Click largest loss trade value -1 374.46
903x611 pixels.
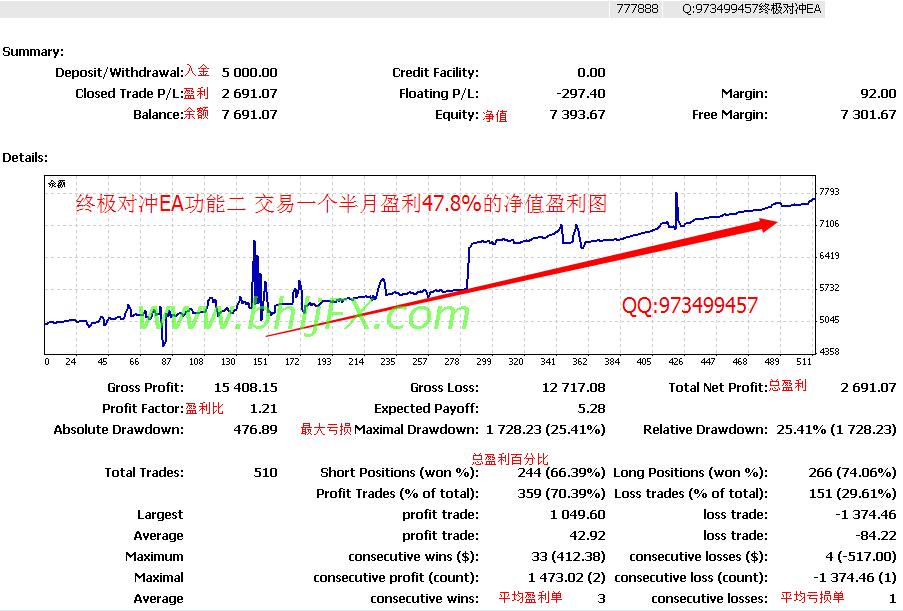[x=866, y=515]
